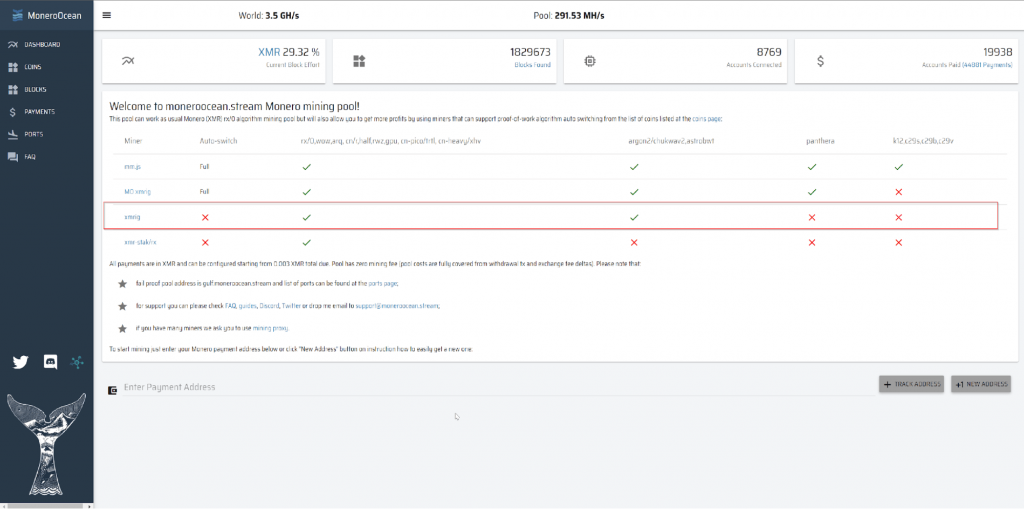Image resolution: width=1024 pixels, height=509 pixels.
Task: Click the New Address button
Action: coord(981,385)
